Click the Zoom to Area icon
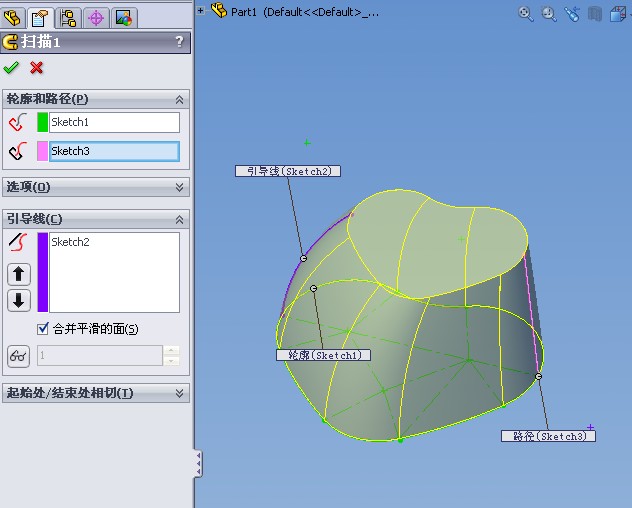The image size is (632, 508). (549, 14)
